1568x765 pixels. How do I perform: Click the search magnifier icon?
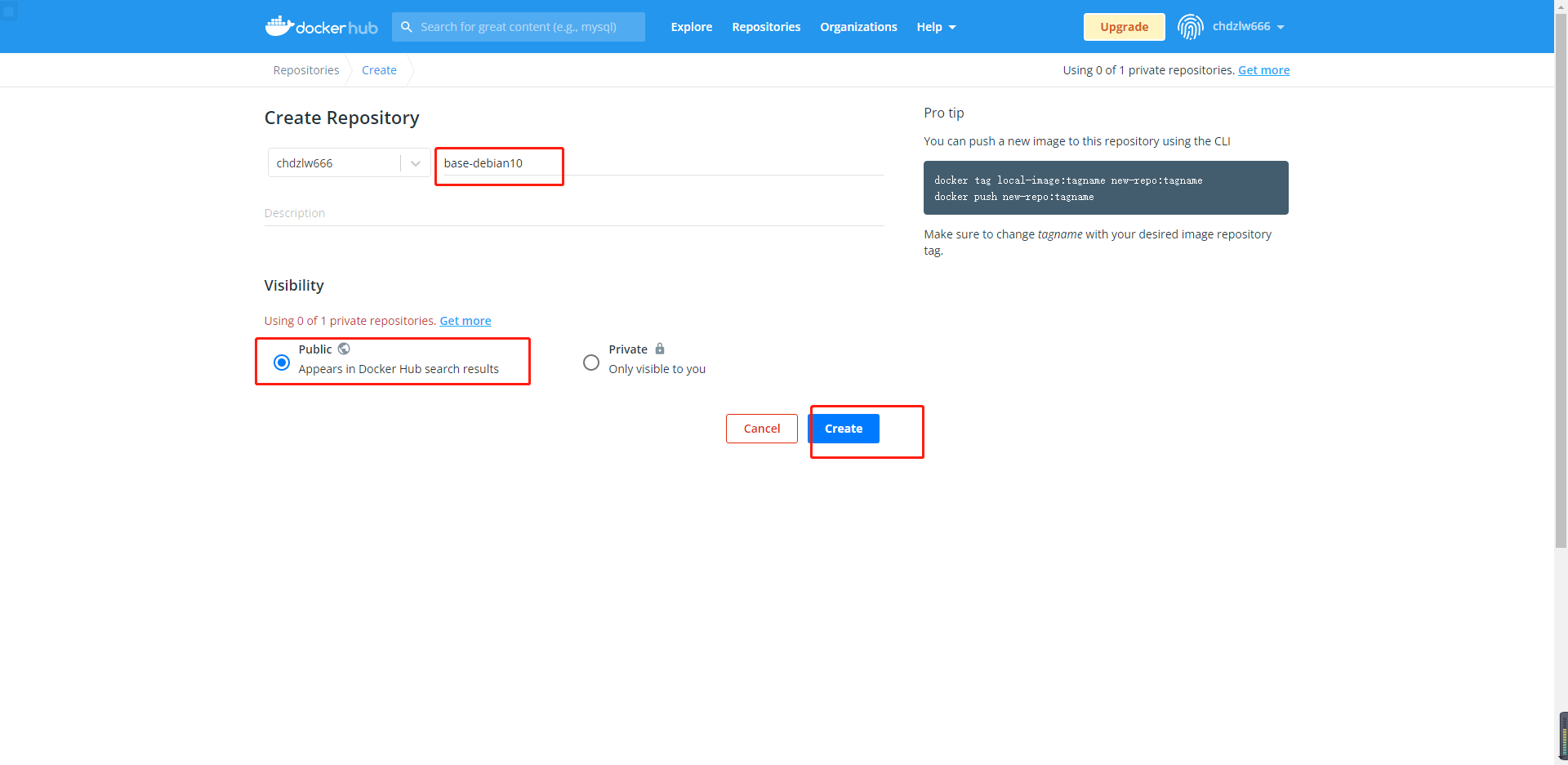click(407, 27)
